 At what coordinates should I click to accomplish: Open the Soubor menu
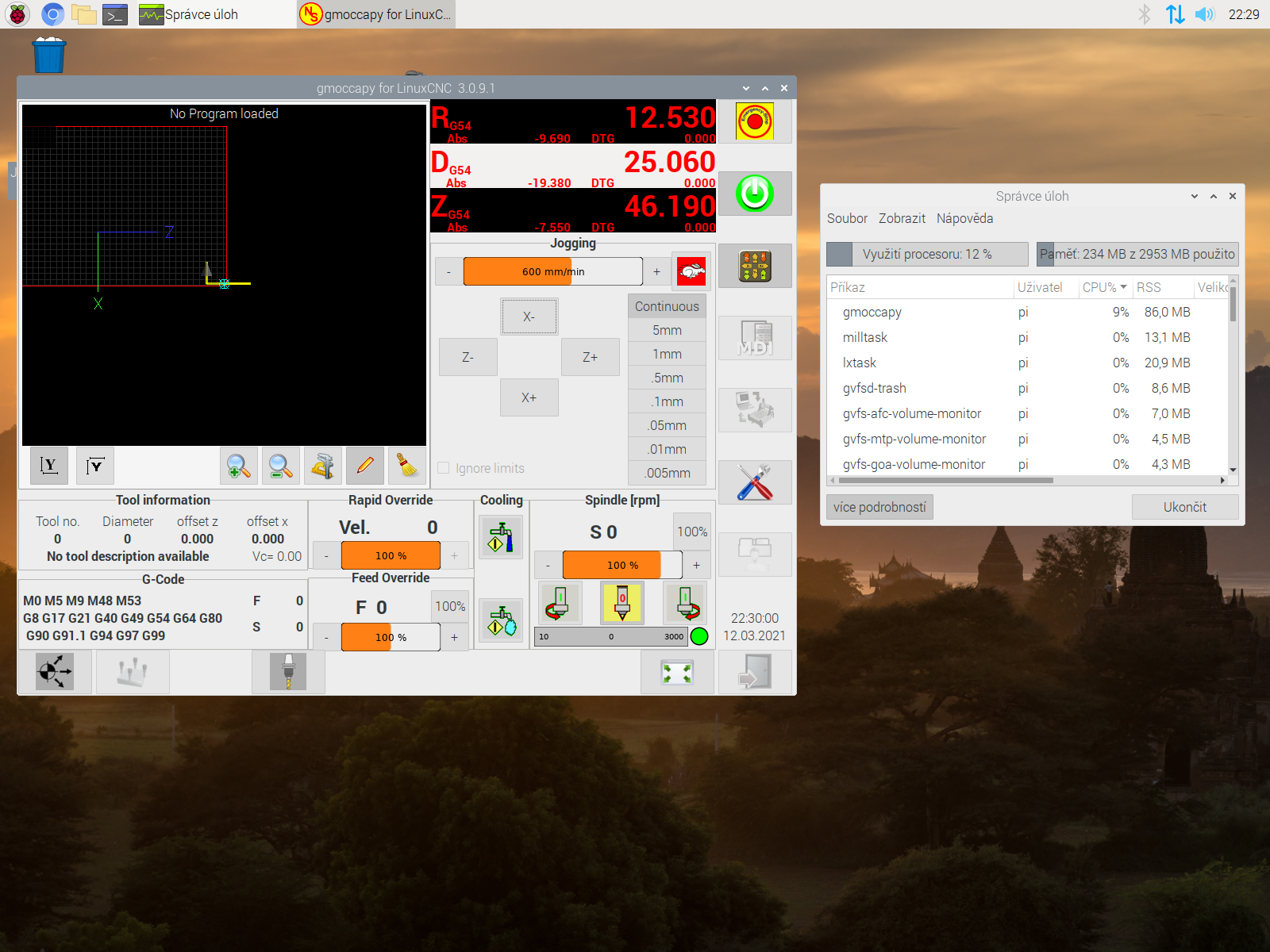847,218
